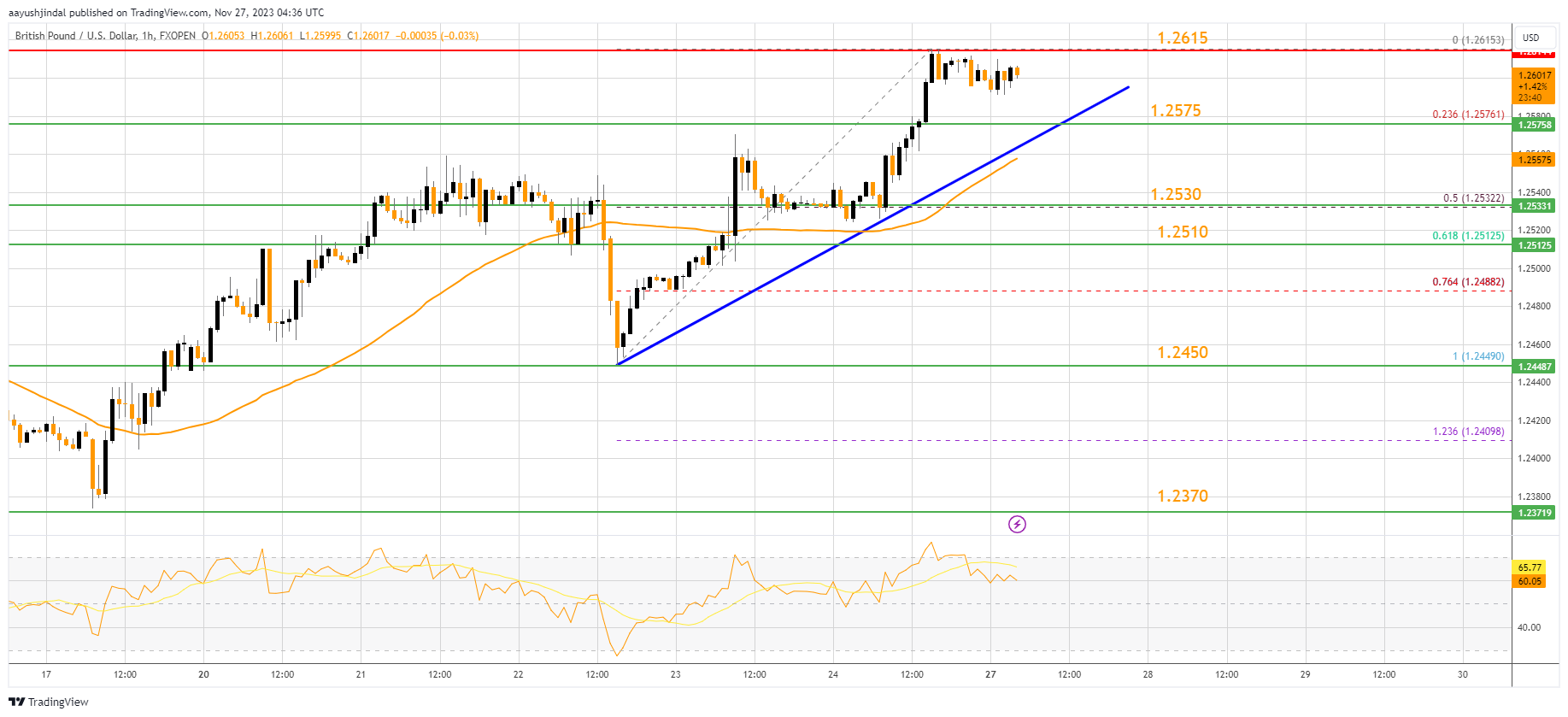Click the orange 1.25575 moving average tag

1534,160
